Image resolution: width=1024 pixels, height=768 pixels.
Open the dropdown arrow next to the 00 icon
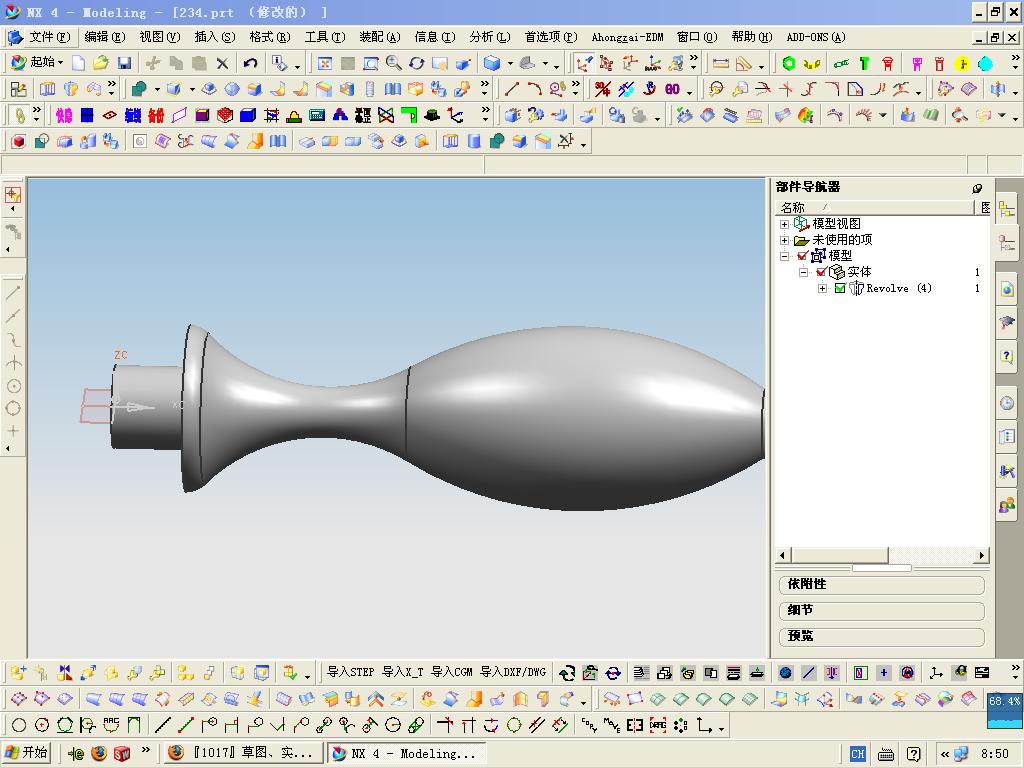[x=689, y=91]
